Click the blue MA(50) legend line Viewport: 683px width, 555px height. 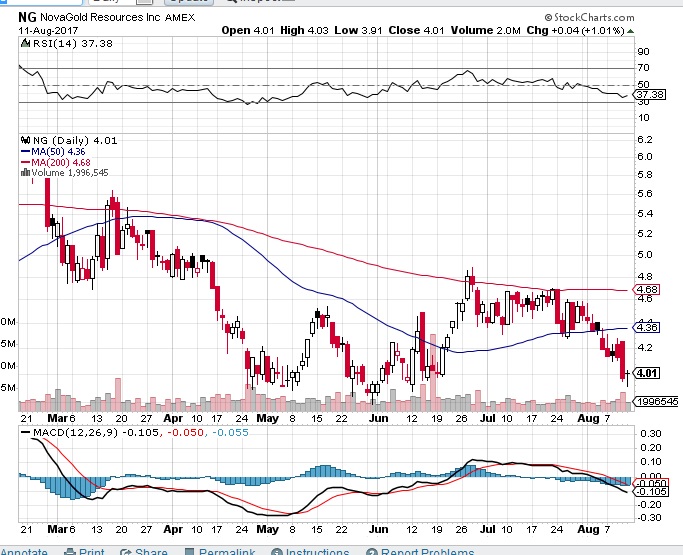coord(25,152)
